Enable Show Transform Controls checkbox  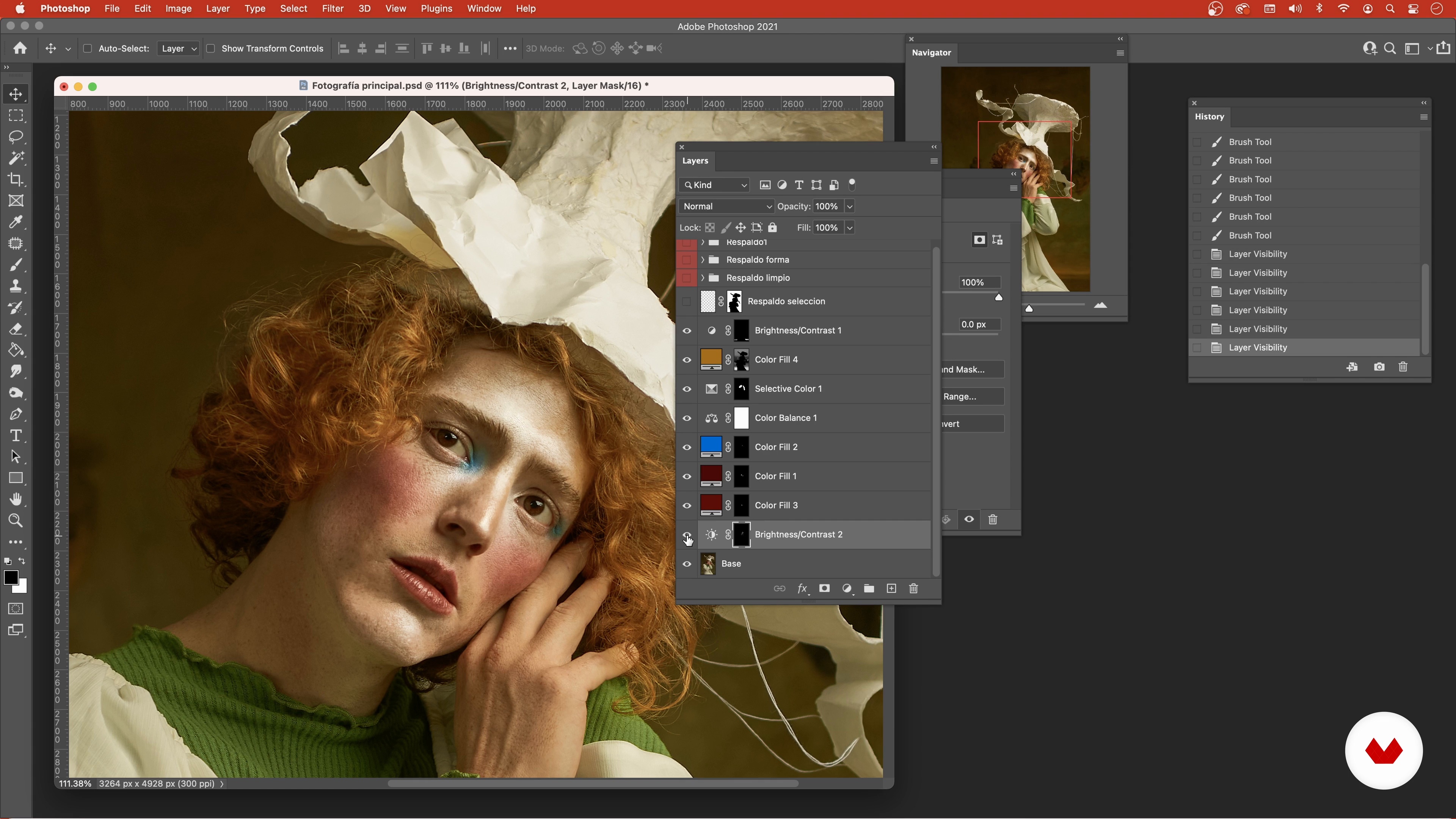click(211, 49)
